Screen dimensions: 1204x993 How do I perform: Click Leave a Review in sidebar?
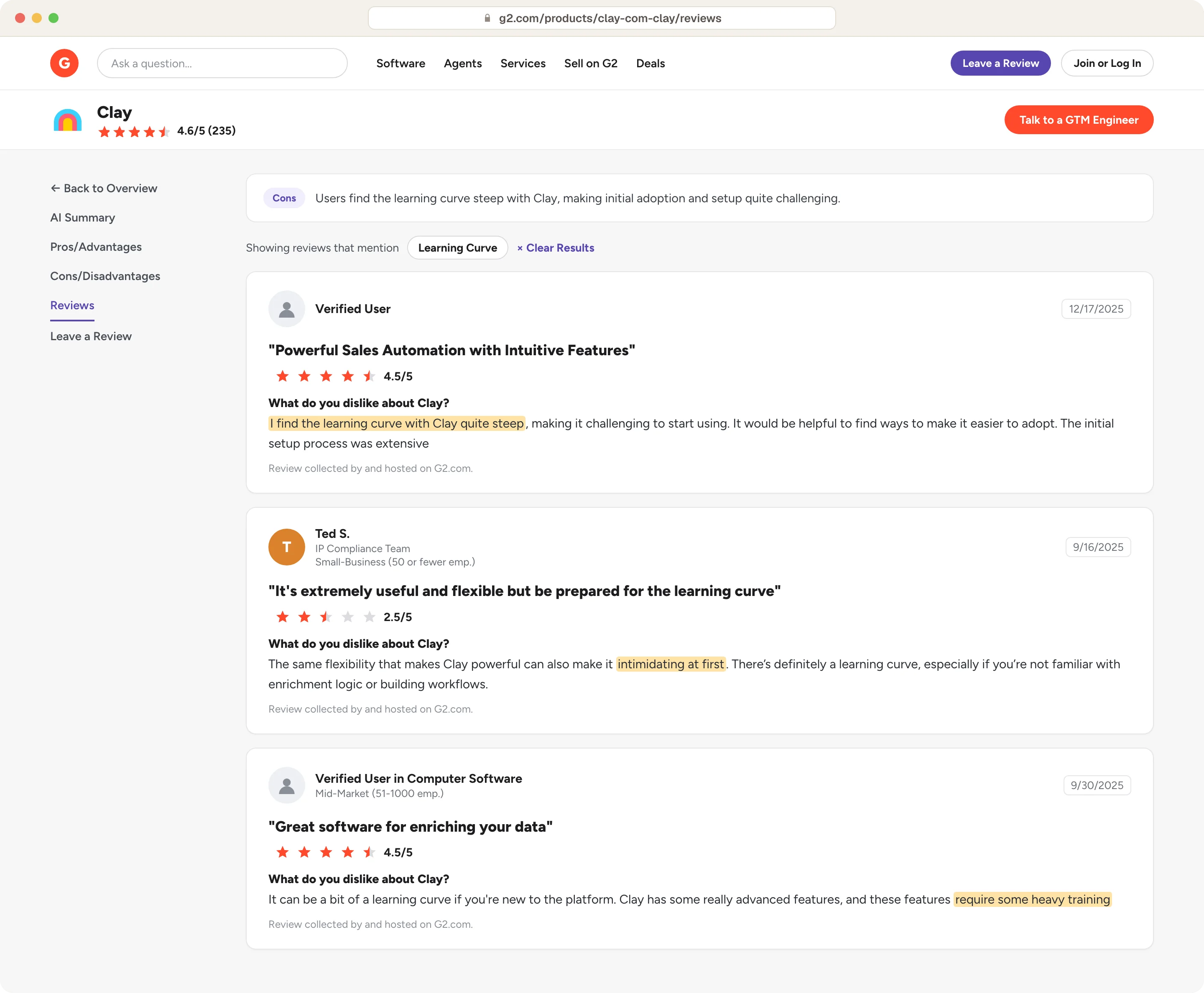click(x=91, y=336)
